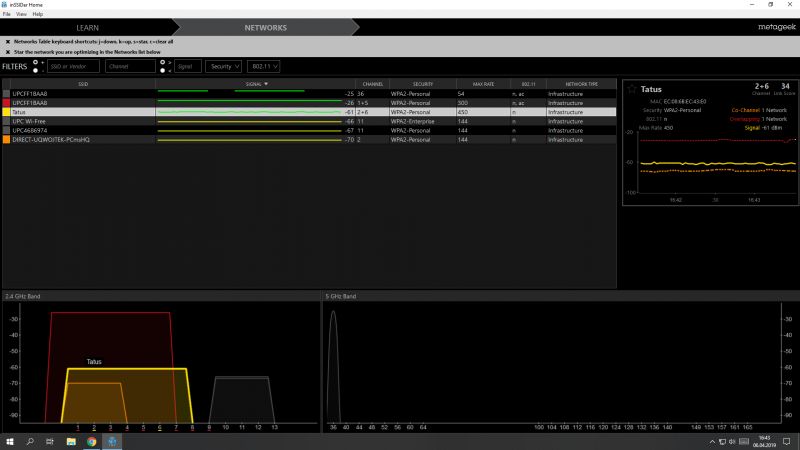Switch to the NETWORKS tab
800x450 pixels.
(x=265, y=28)
